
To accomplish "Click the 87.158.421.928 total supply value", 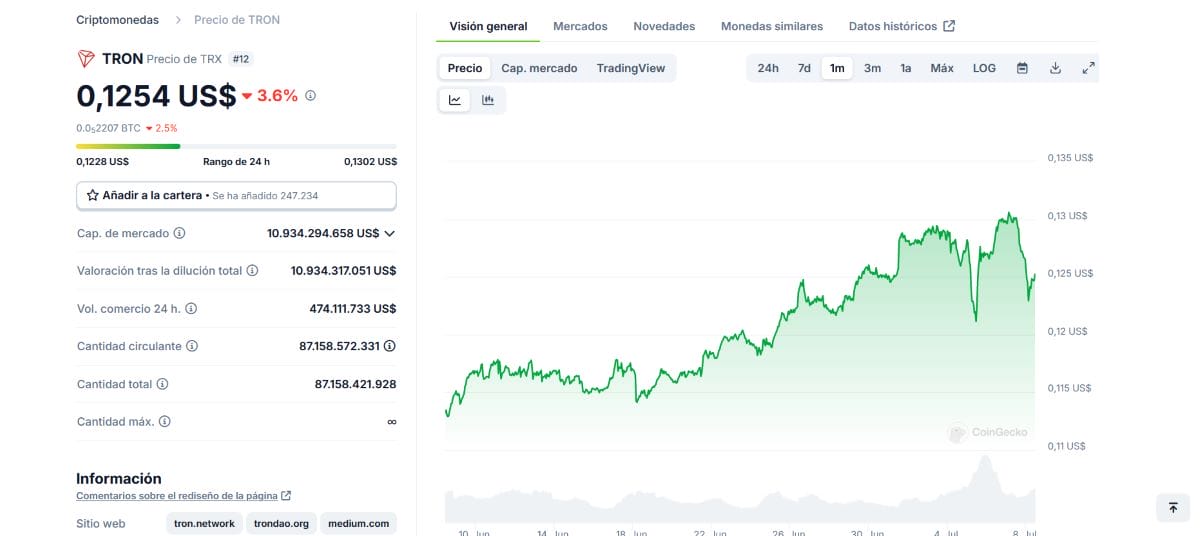I will (x=355, y=384).
